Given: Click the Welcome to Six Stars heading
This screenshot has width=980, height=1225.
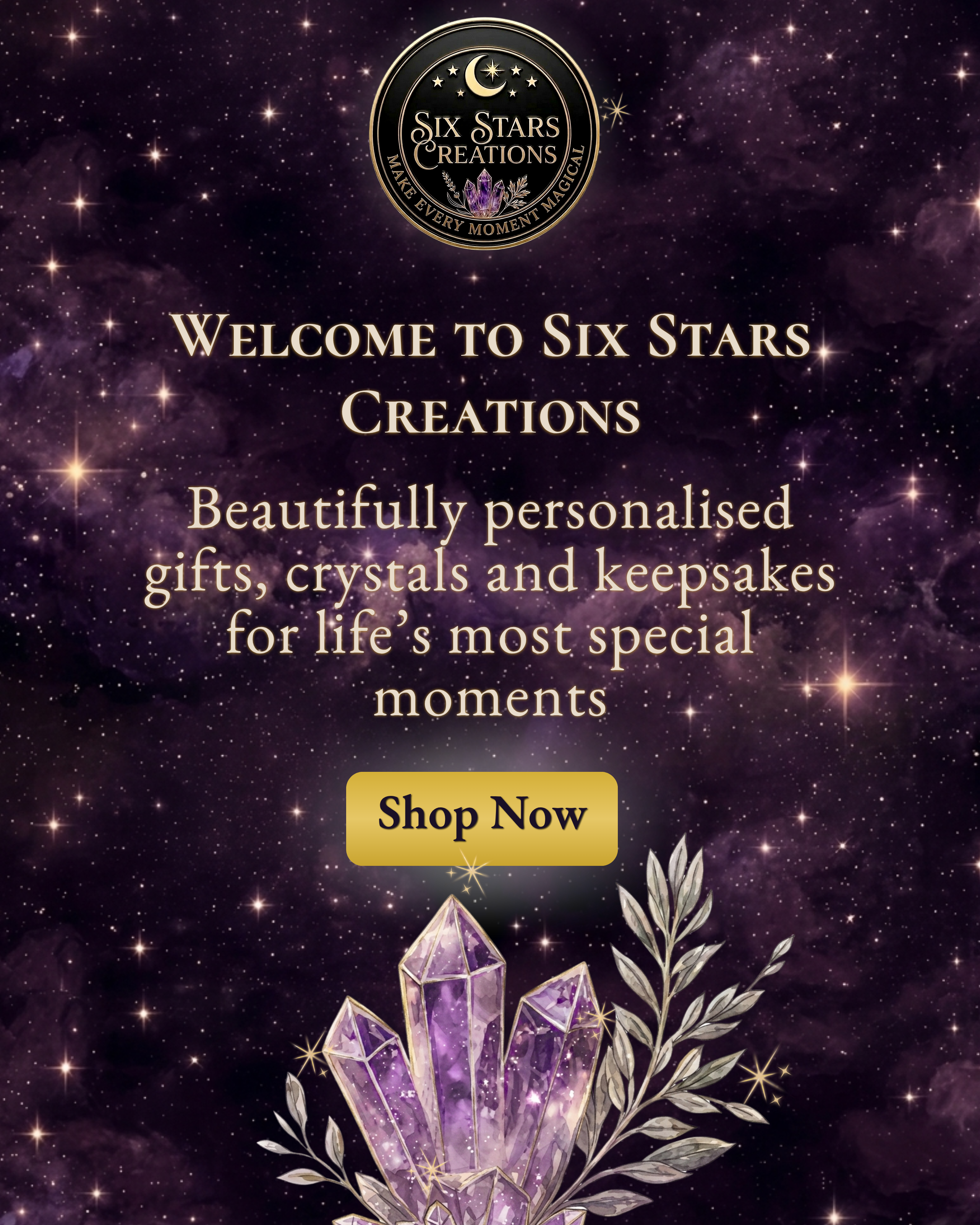Looking at the screenshot, I should pyautogui.click(x=492, y=336).
